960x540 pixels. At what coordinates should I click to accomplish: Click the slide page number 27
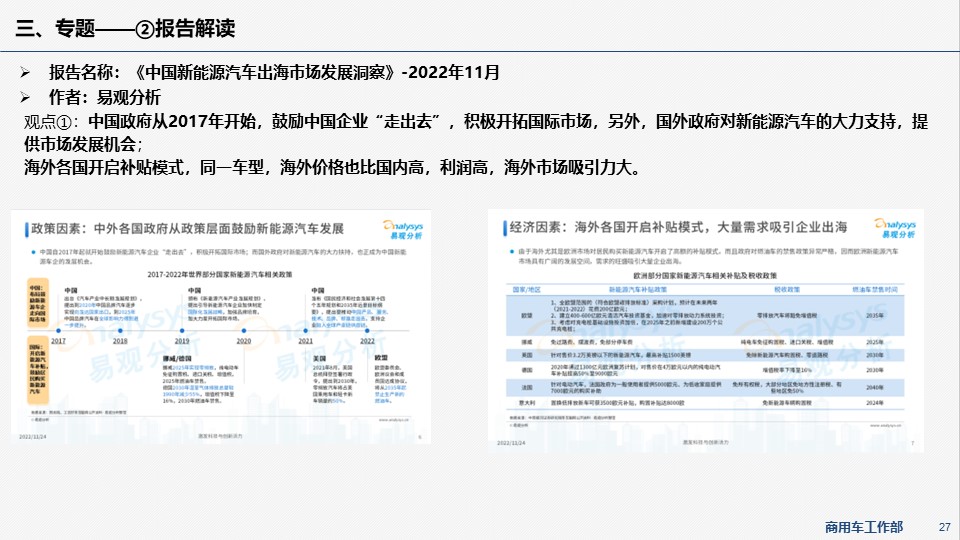(x=945, y=527)
